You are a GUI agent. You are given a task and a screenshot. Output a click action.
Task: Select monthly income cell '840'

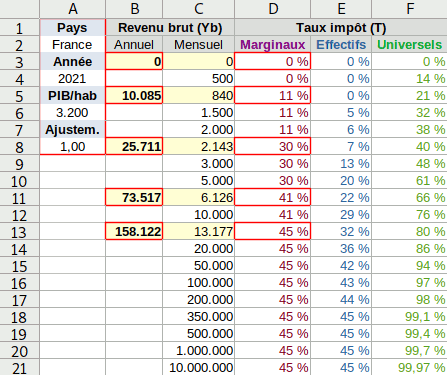tap(199, 95)
